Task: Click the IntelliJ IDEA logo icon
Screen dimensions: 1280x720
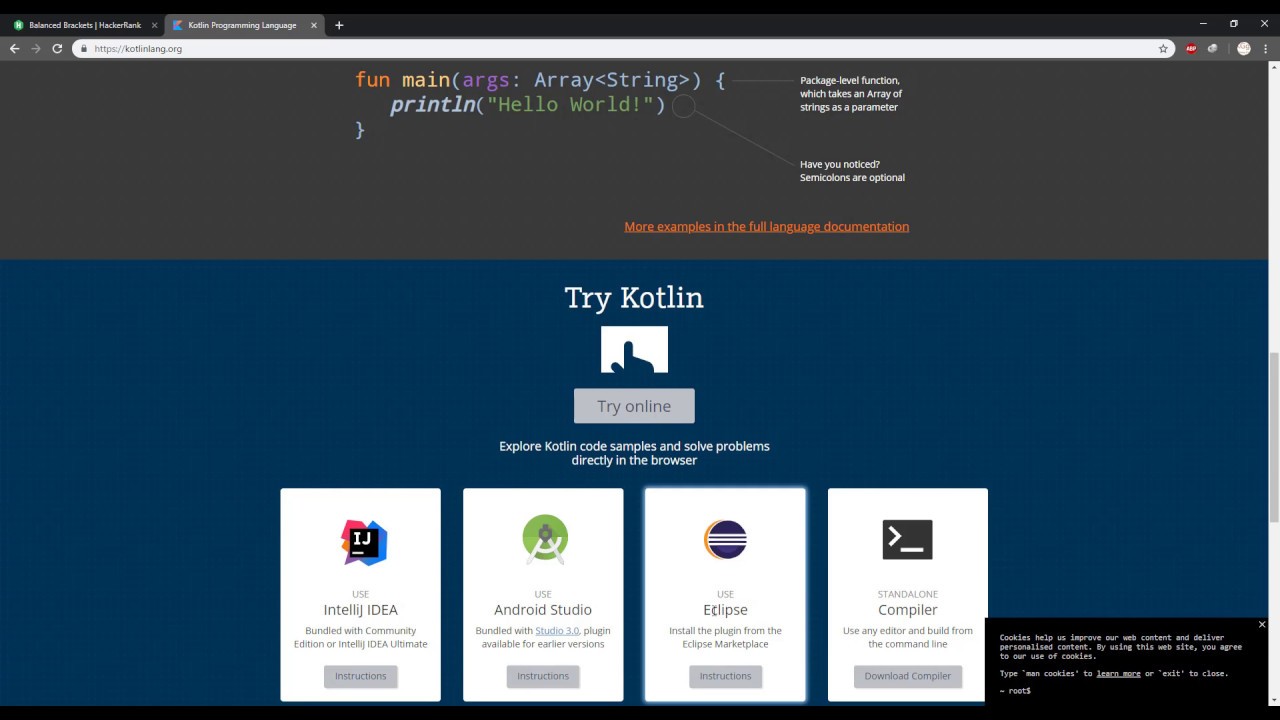Action: click(363, 542)
